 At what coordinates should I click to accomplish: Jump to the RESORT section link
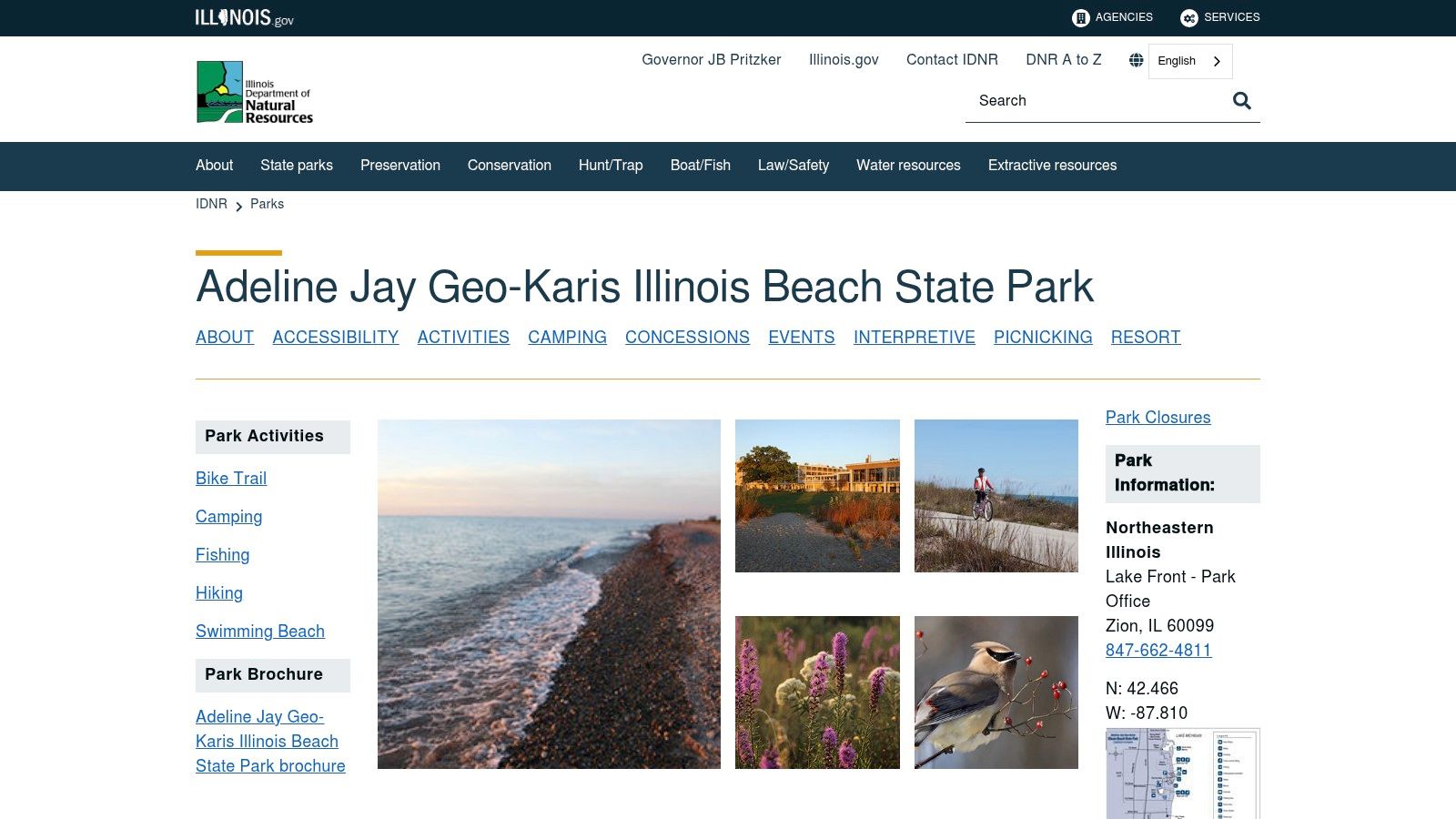tap(1146, 338)
